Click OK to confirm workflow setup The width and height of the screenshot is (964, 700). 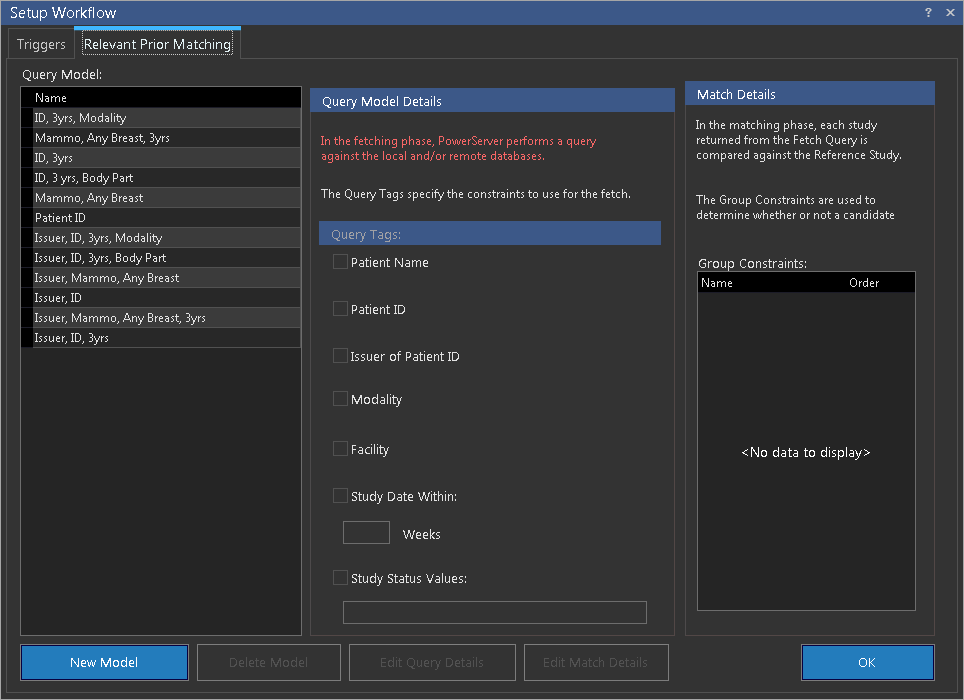[x=867, y=662]
